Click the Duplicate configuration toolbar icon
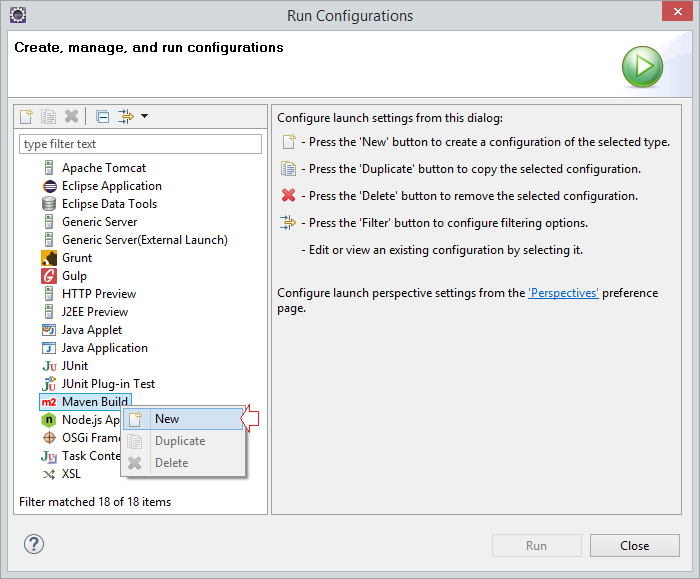 pyautogui.click(x=48, y=117)
